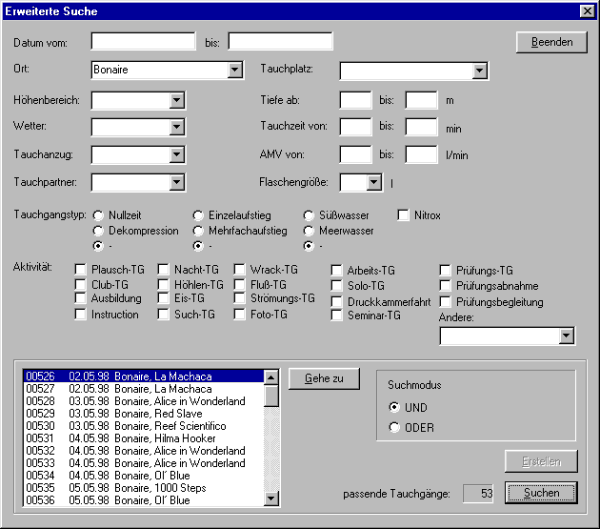Open the Andere activity dropdown

(567, 337)
